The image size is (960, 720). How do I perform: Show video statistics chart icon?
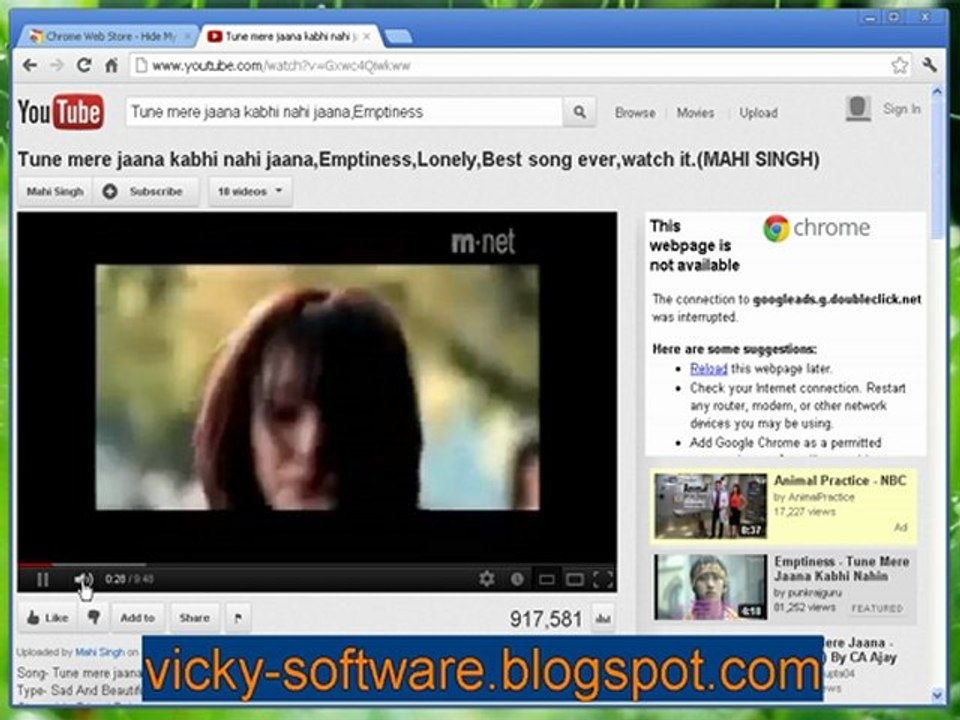(603, 618)
